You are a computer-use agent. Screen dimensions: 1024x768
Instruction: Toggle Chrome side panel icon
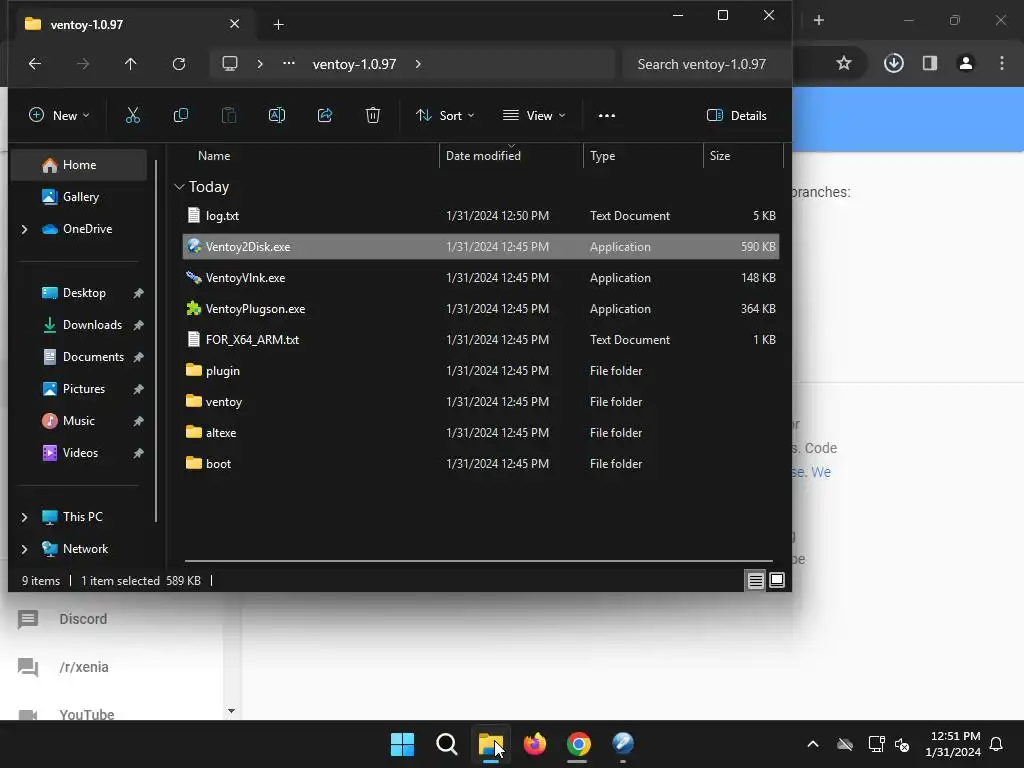[930, 63]
